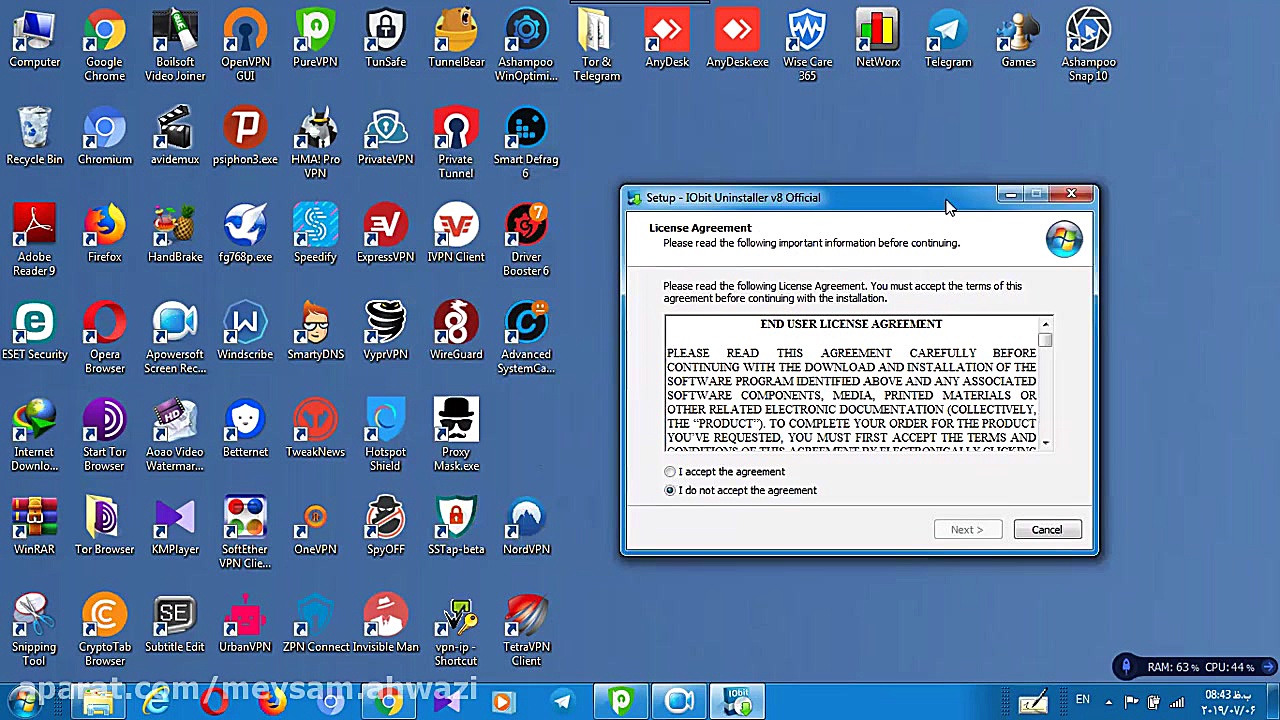The image size is (1280, 720).
Task: Expand the RAM CPU monitor widget arrow
Action: pyautogui.click(x=1268, y=667)
